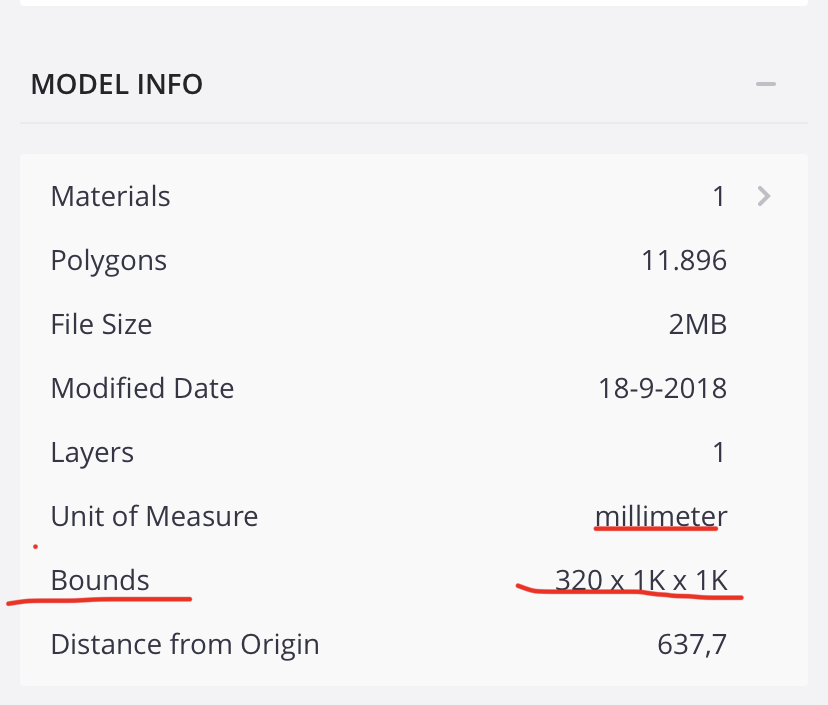Screen dimensions: 828x705
Task: Select the bounds value 320 x 1K x 1K
Action: pyautogui.click(x=641, y=580)
